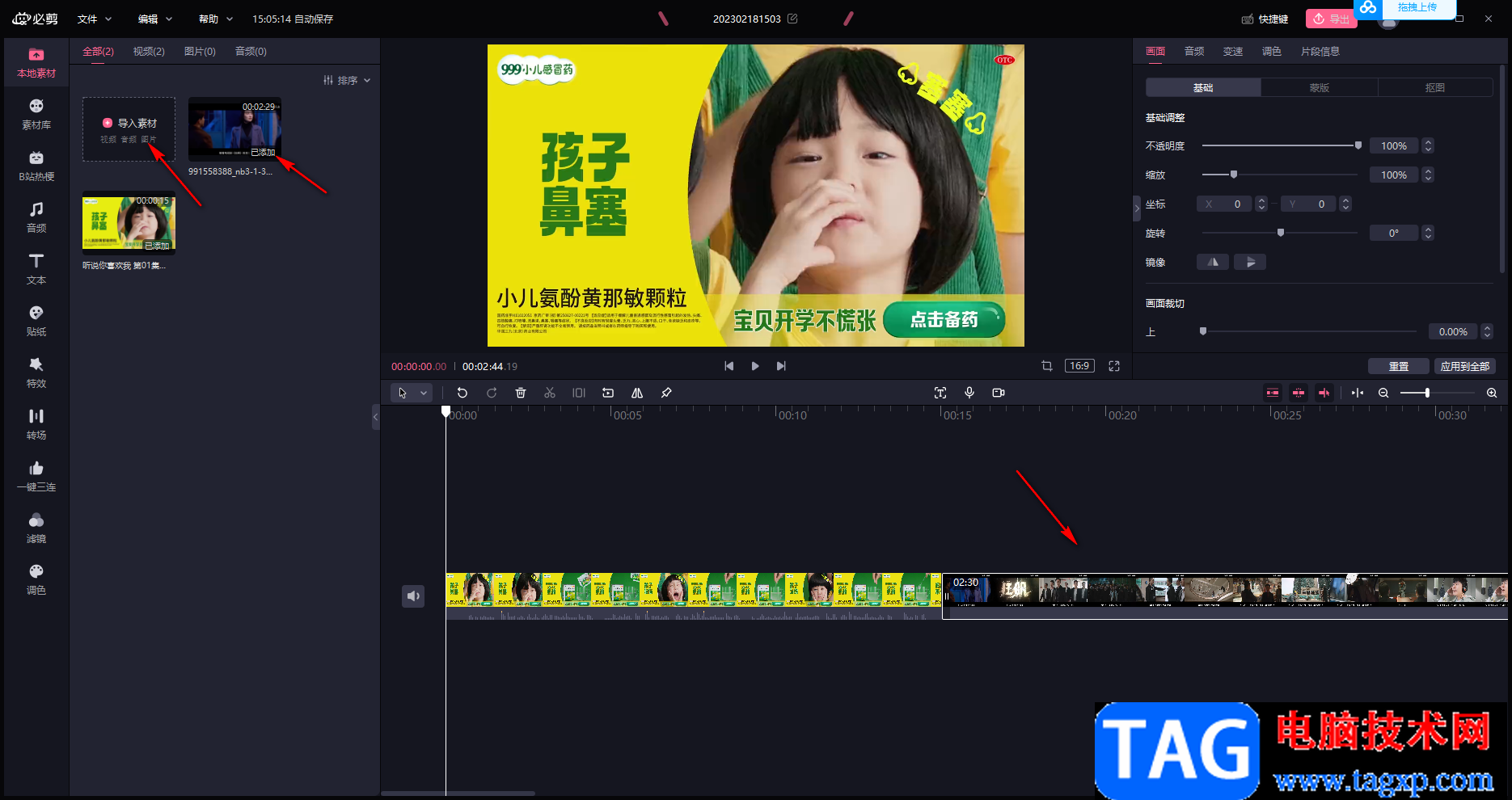
Task: Click the 重置 reset button
Action: (1399, 366)
